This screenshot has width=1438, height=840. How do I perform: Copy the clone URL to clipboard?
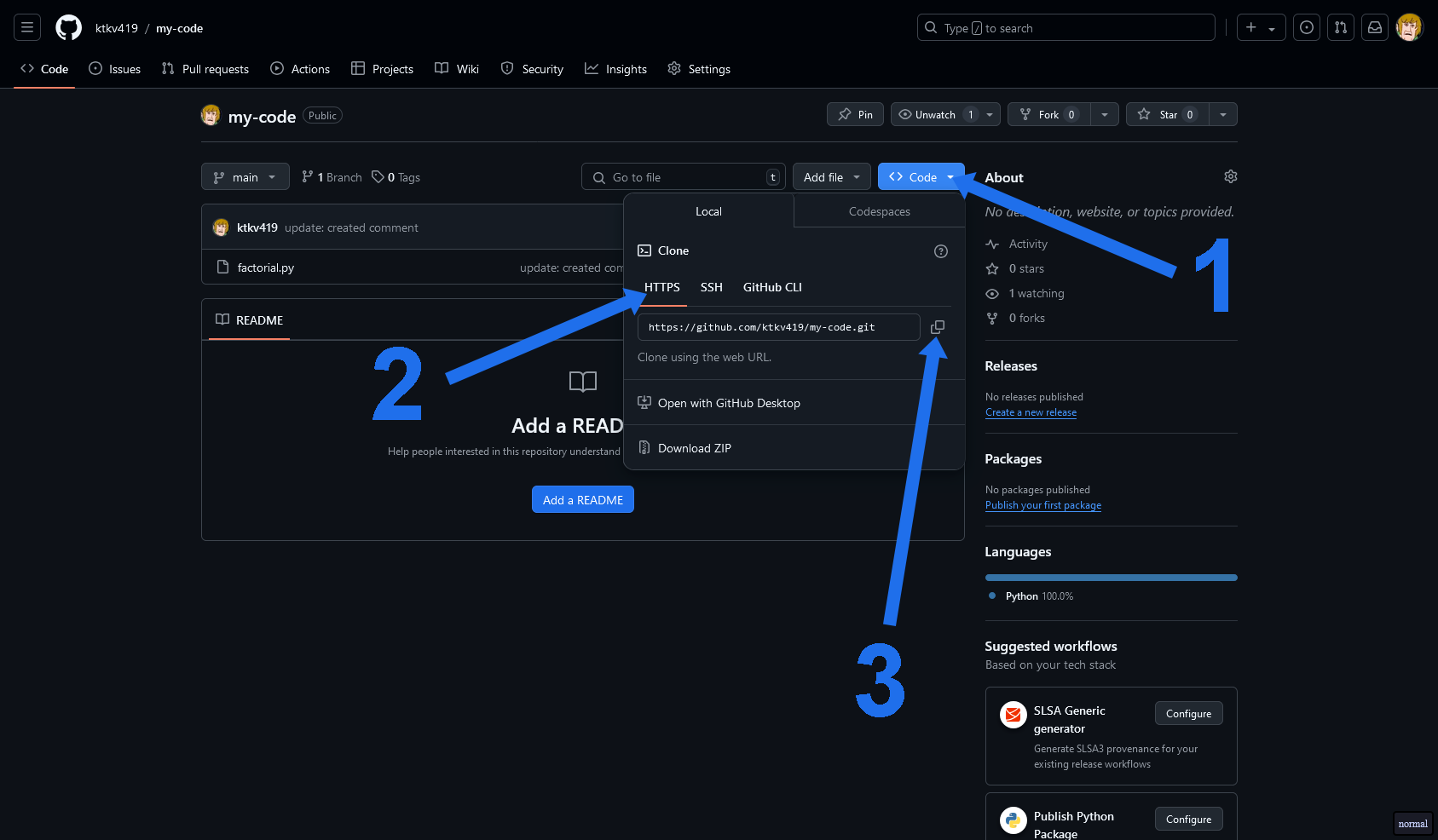tap(938, 327)
